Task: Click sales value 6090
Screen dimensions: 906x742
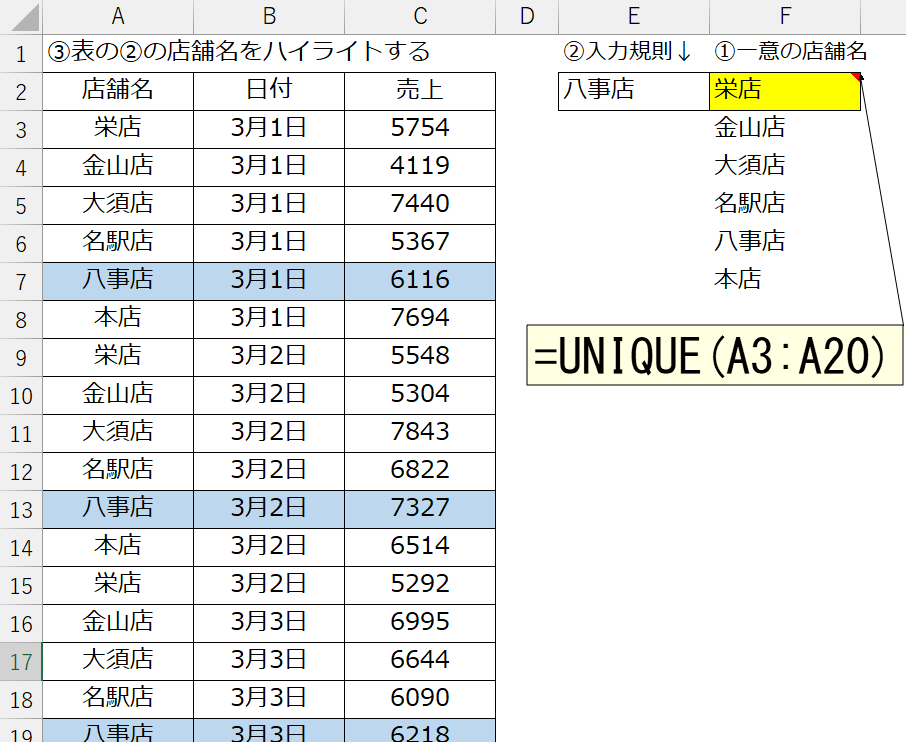Action: 420,699
